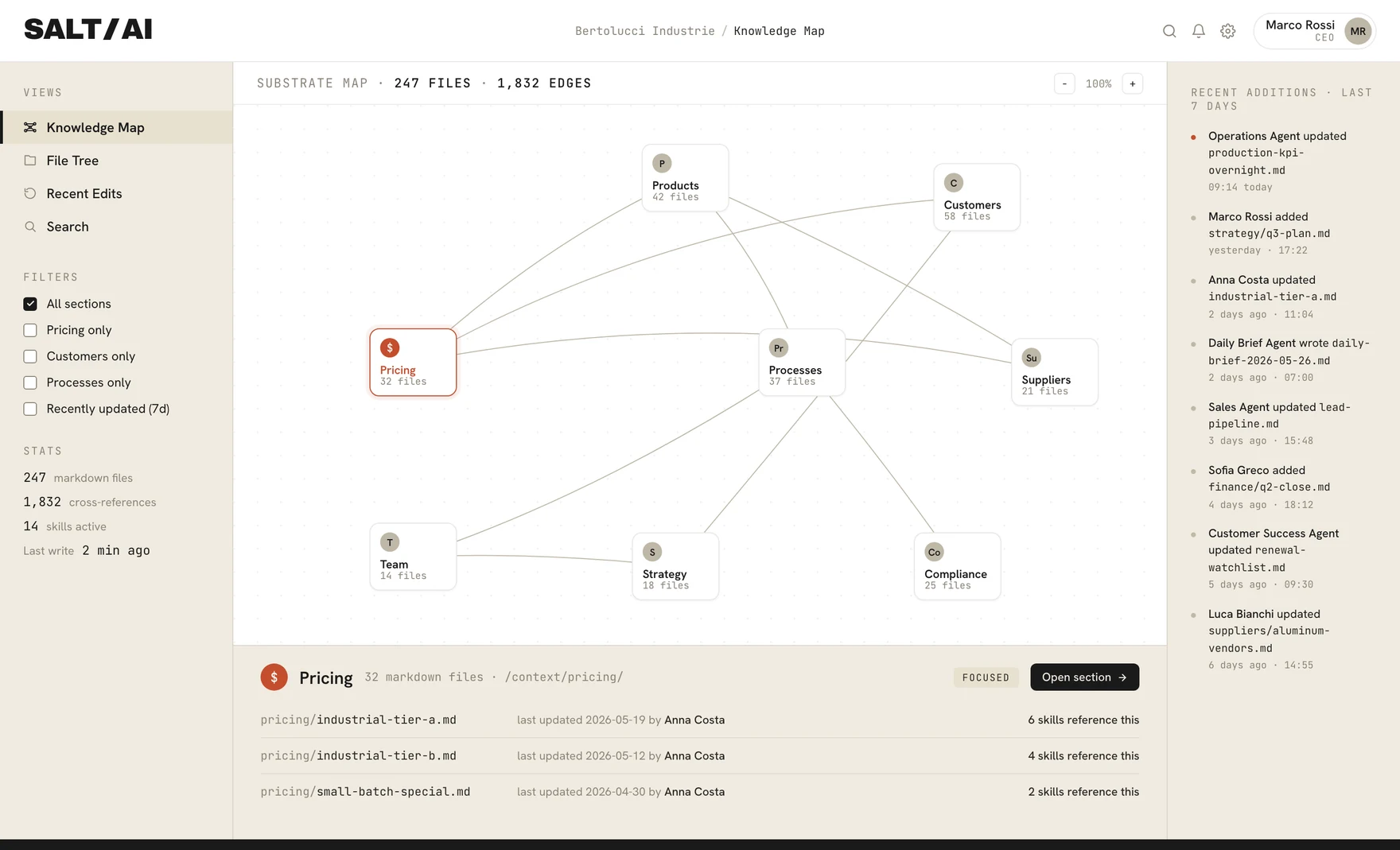Enable the Recently updated (7d) filter
This screenshot has height=850, width=1400.
(x=30, y=409)
